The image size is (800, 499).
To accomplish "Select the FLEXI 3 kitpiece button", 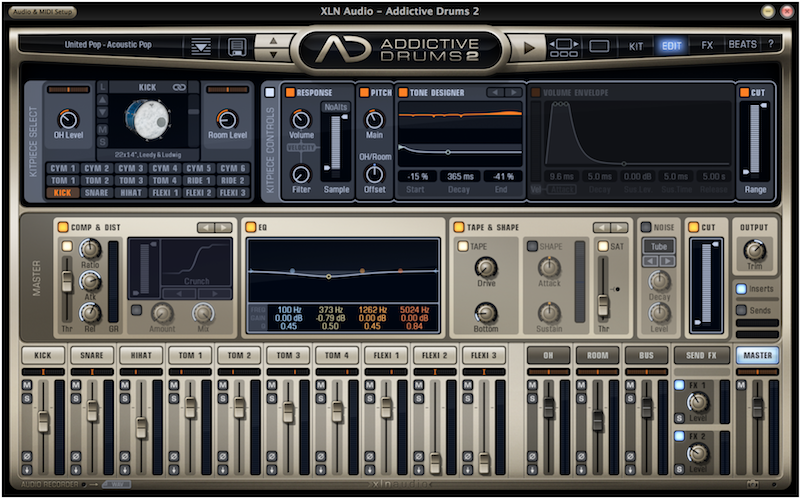I will tap(233, 193).
